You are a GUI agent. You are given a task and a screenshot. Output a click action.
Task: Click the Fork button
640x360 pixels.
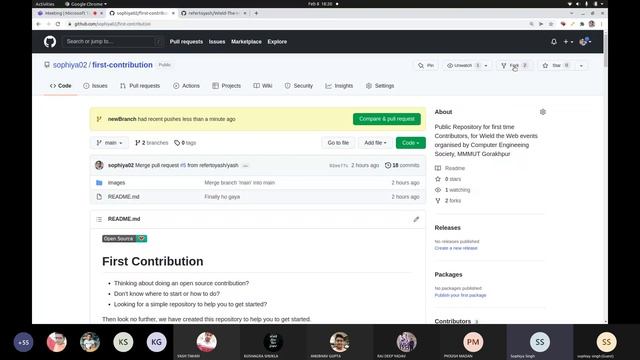pyautogui.click(x=514, y=65)
